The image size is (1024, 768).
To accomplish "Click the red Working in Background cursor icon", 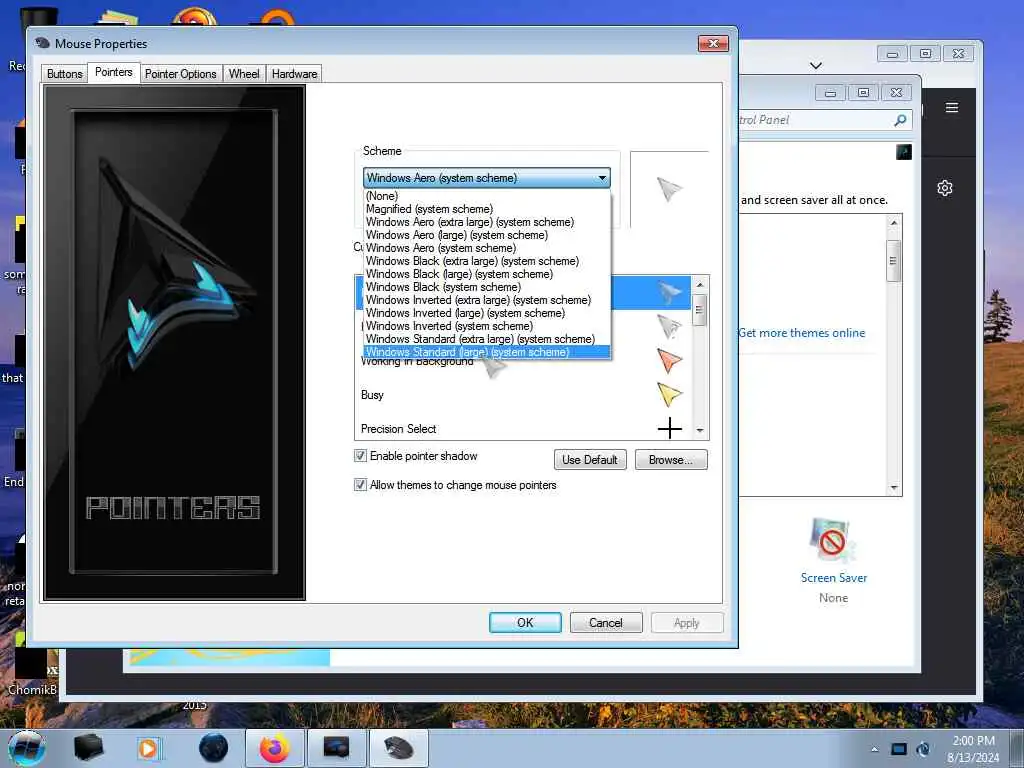I will (669, 360).
